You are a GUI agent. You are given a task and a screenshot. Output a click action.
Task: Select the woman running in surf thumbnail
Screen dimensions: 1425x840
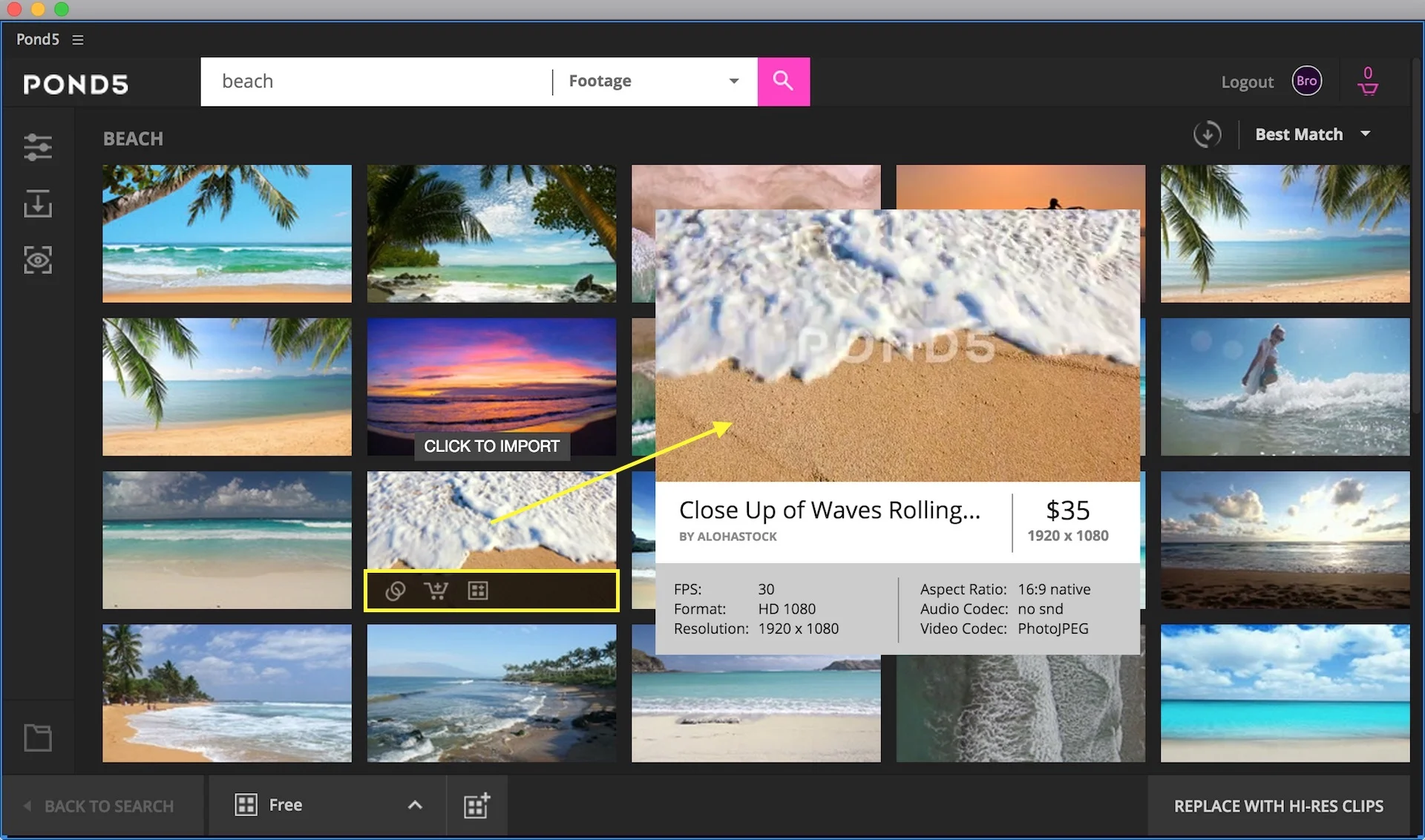click(x=1285, y=387)
